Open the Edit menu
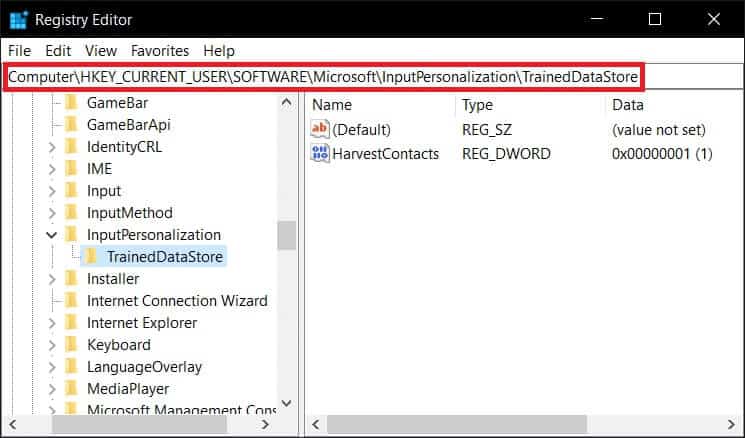 (x=58, y=50)
